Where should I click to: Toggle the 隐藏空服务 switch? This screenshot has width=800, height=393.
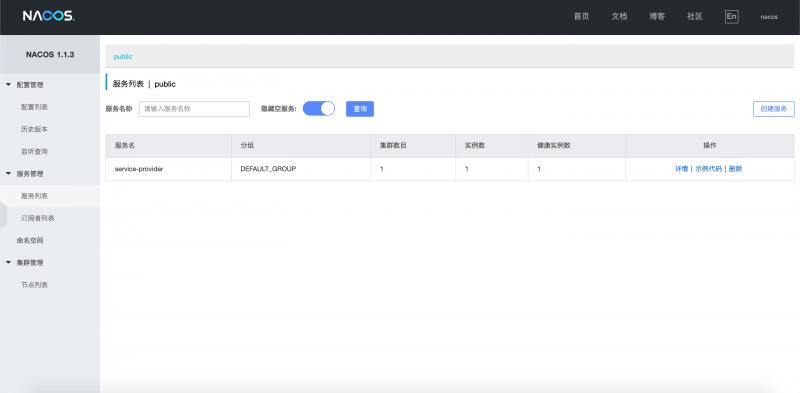click(319, 109)
